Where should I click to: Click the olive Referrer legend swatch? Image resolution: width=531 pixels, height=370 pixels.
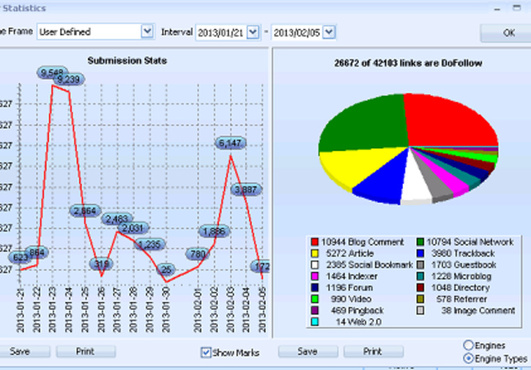[420, 299]
